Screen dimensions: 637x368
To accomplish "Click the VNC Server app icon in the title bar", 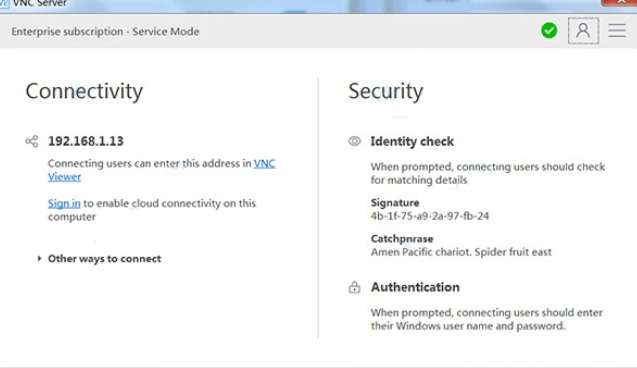I will [x=4, y=3].
